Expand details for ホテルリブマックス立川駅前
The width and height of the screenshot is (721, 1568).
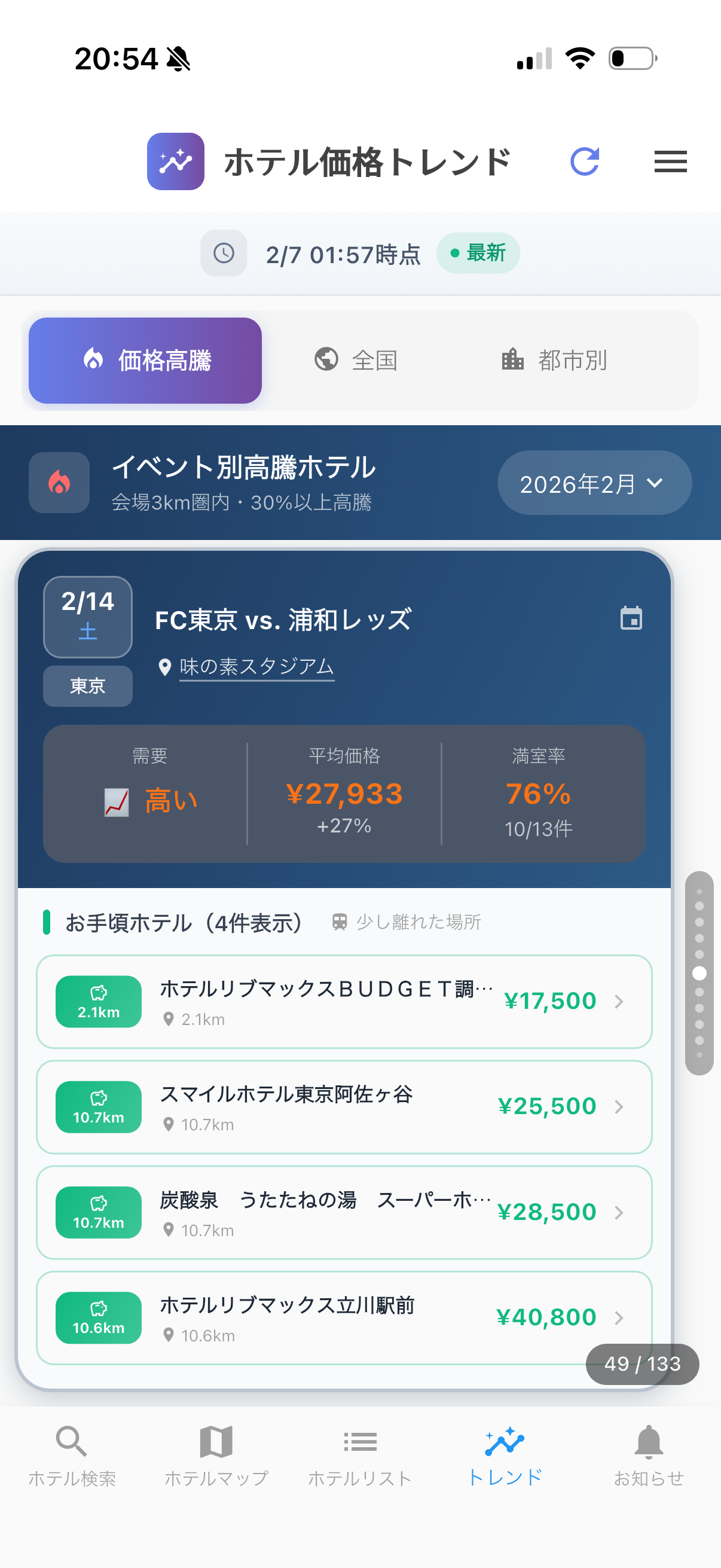(619, 1318)
